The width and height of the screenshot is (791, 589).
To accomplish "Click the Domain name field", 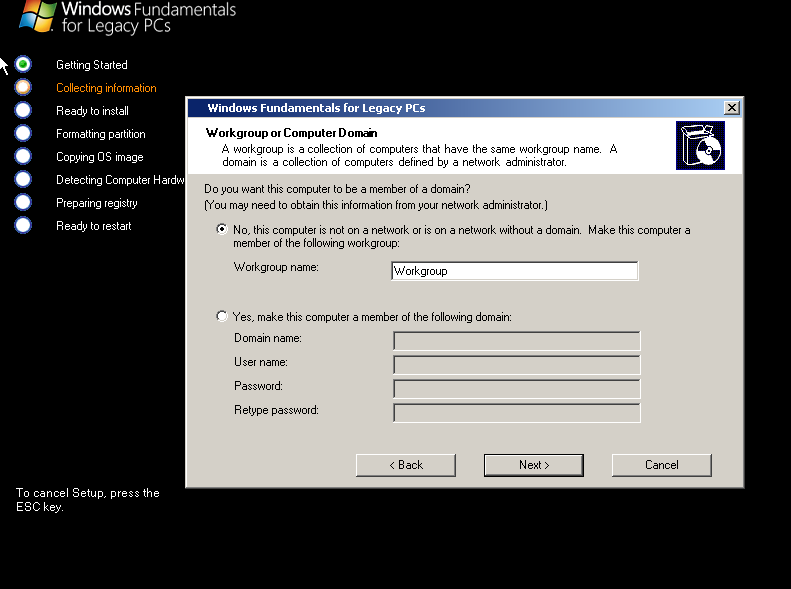I will pyautogui.click(x=517, y=340).
